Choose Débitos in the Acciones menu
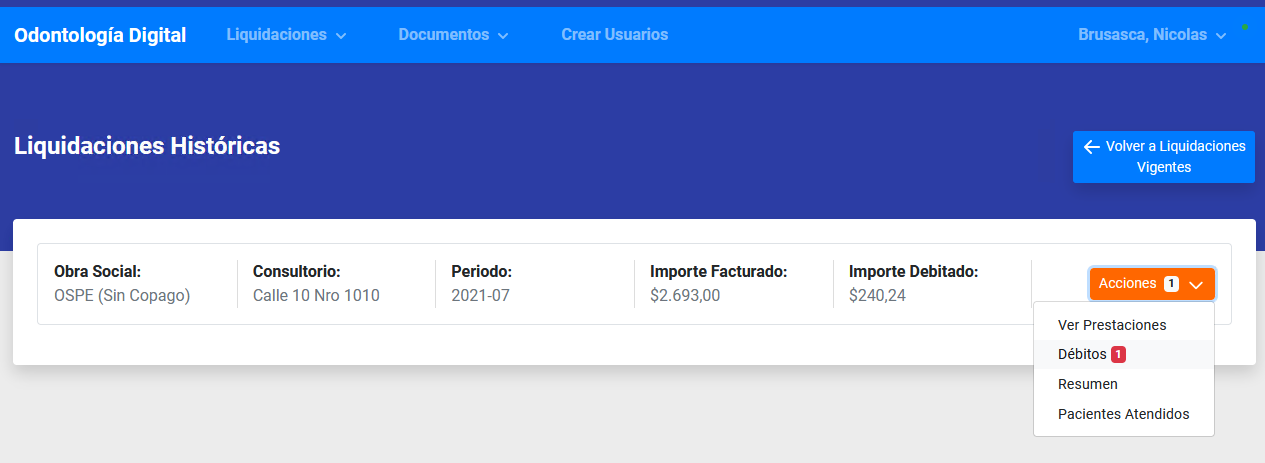 [x=1082, y=354]
